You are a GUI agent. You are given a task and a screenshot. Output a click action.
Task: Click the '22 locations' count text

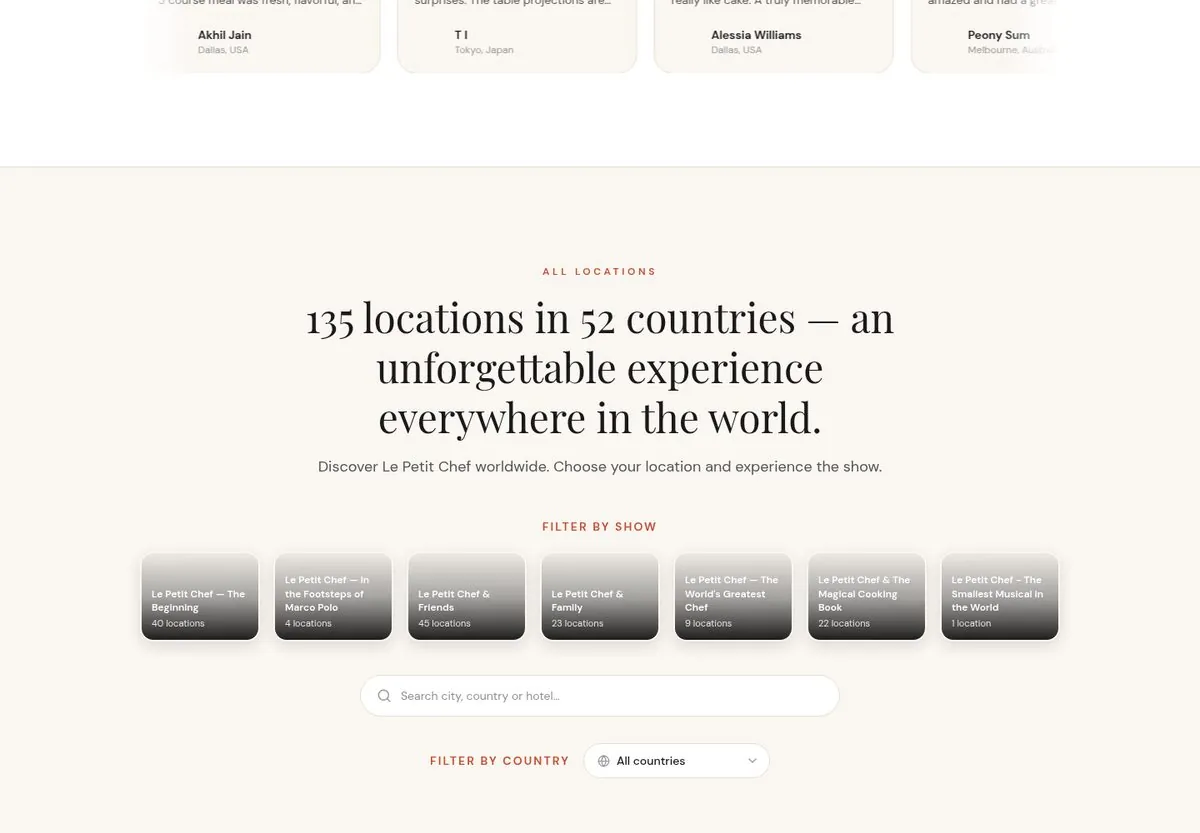point(844,624)
